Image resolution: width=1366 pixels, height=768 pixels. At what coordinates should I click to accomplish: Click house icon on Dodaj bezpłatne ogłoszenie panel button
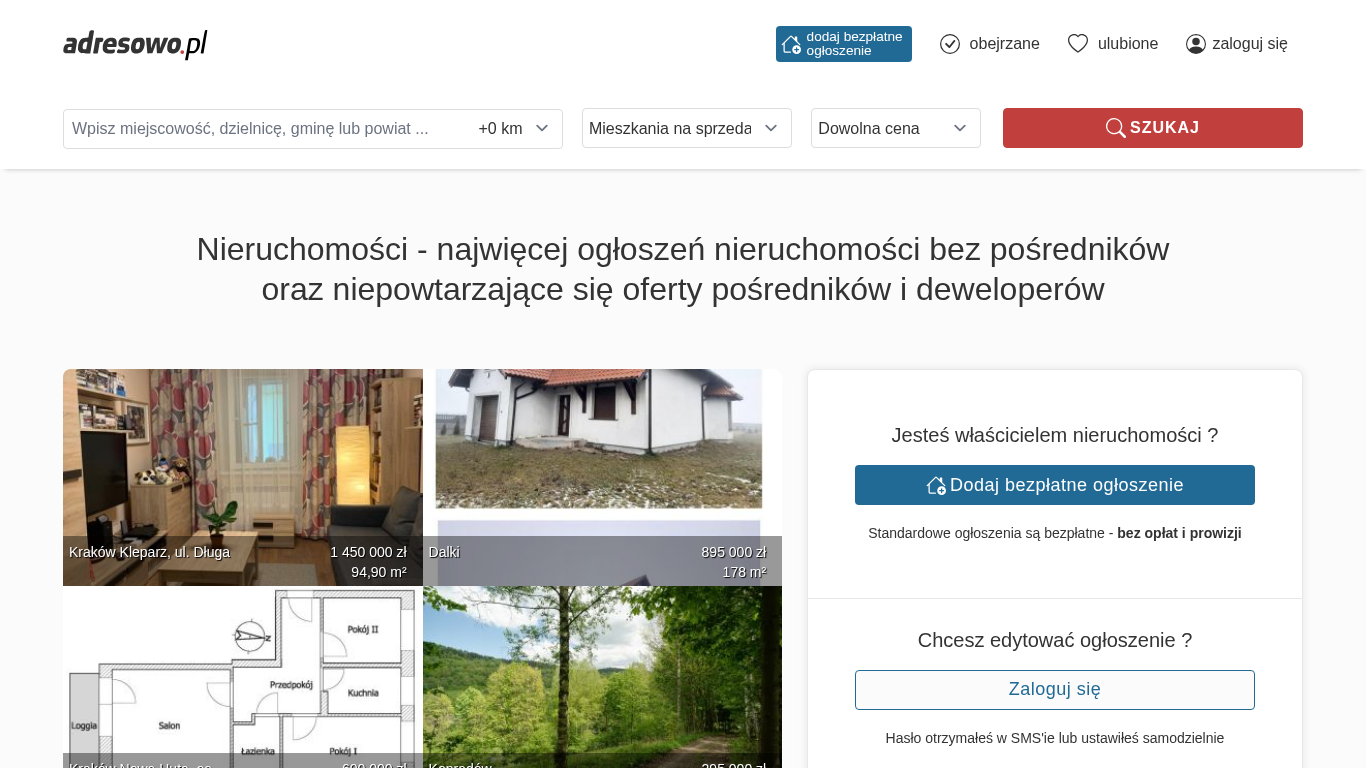pyautogui.click(x=936, y=485)
